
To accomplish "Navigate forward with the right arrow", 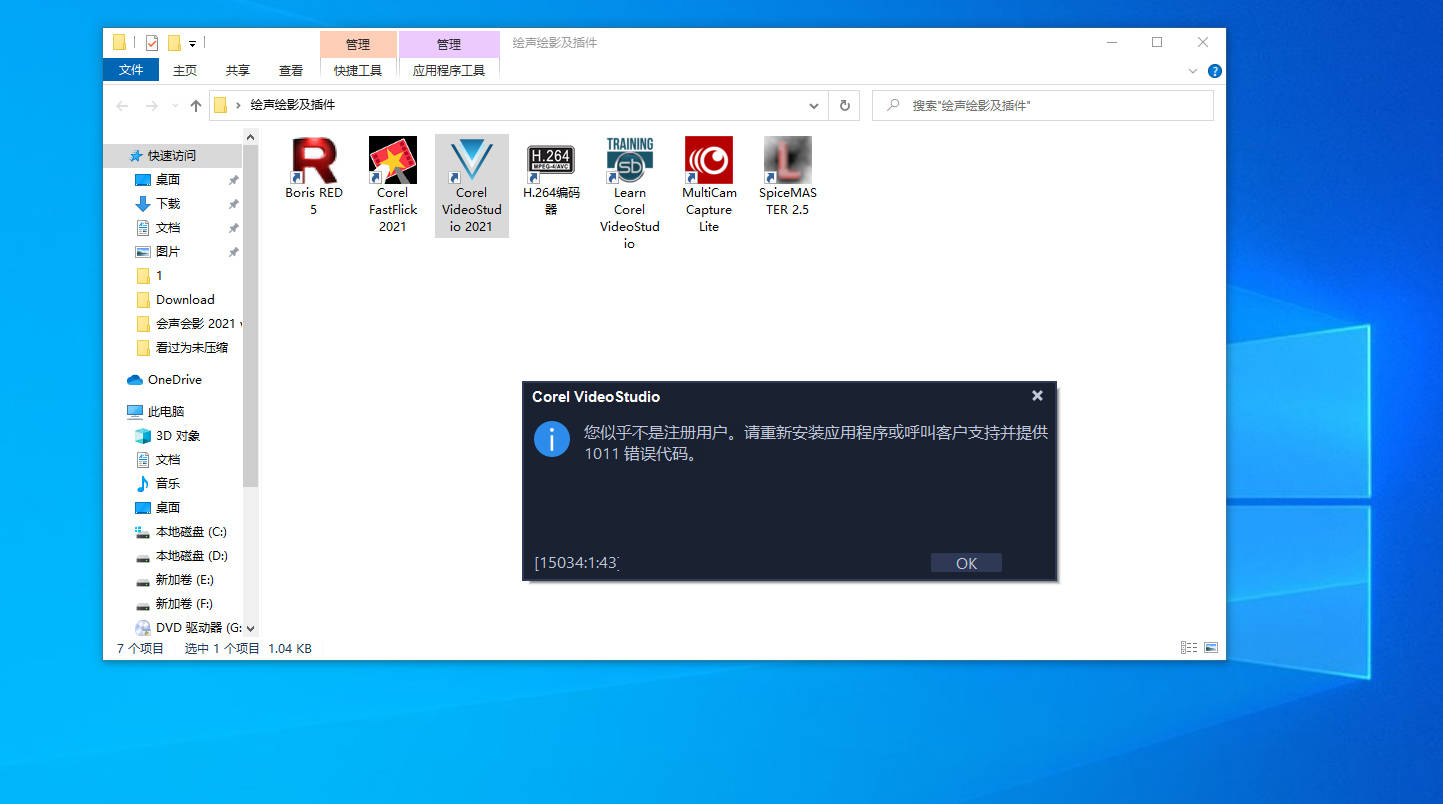I will tap(152, 106).
